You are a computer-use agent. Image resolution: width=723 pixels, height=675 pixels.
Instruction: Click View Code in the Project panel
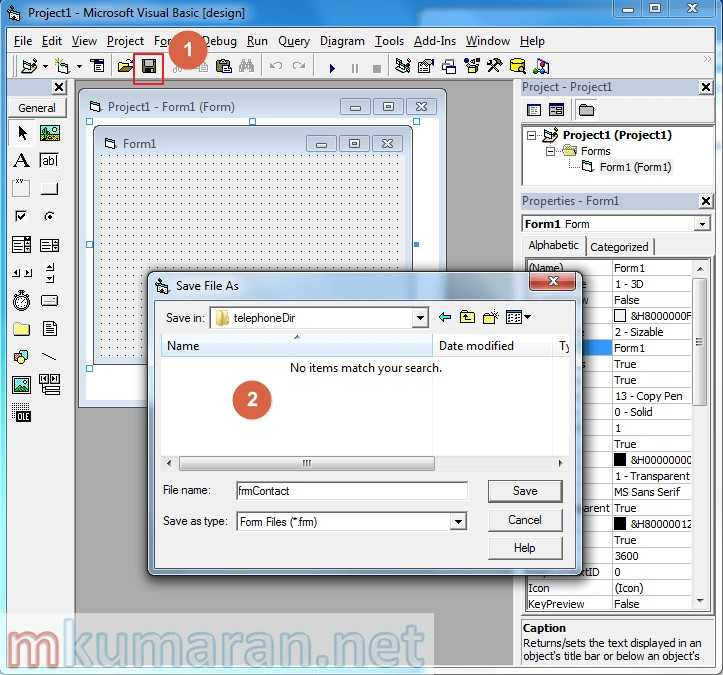[x=534, y=110]
